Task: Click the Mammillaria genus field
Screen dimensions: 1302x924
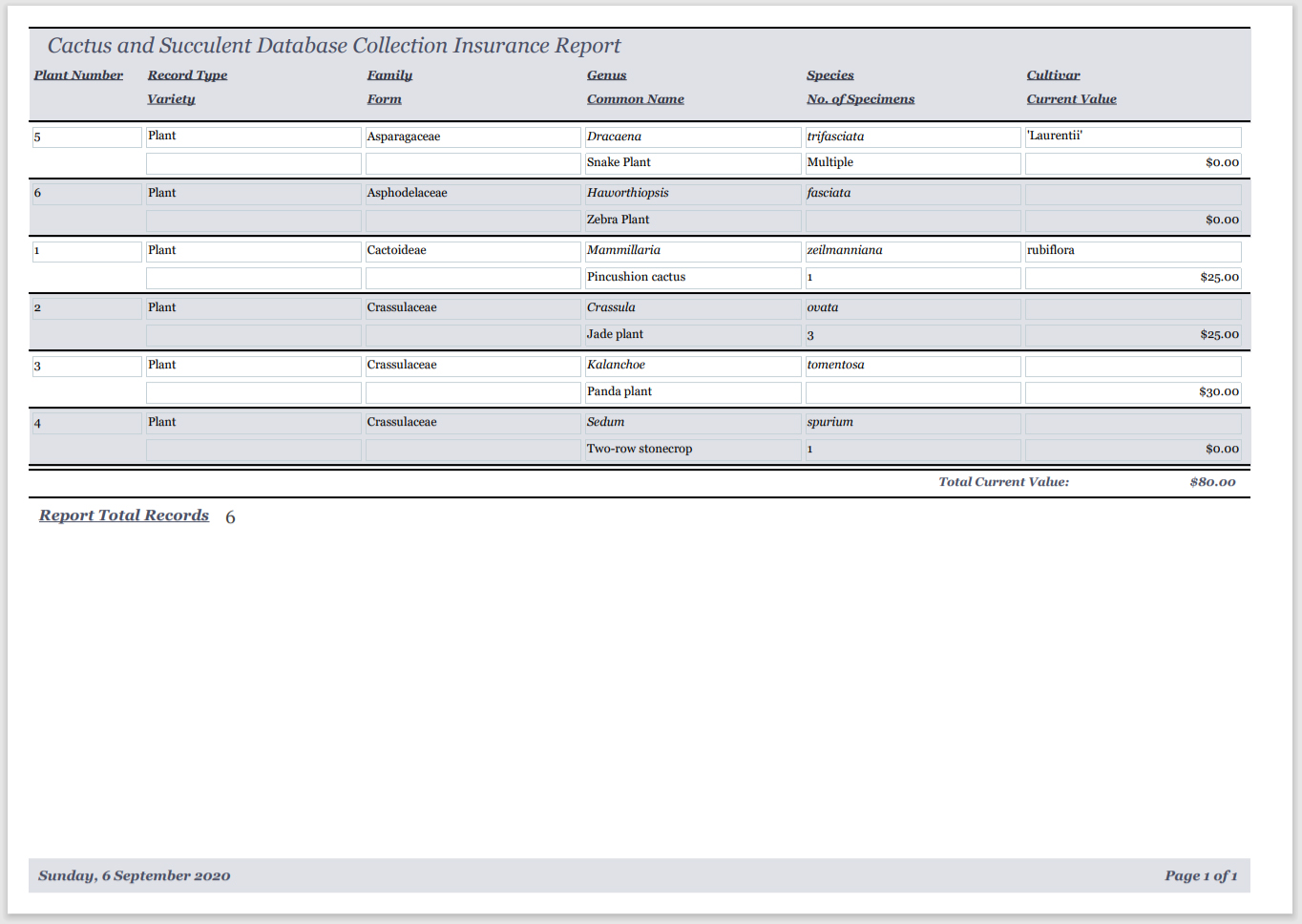Action: (693, 251)
